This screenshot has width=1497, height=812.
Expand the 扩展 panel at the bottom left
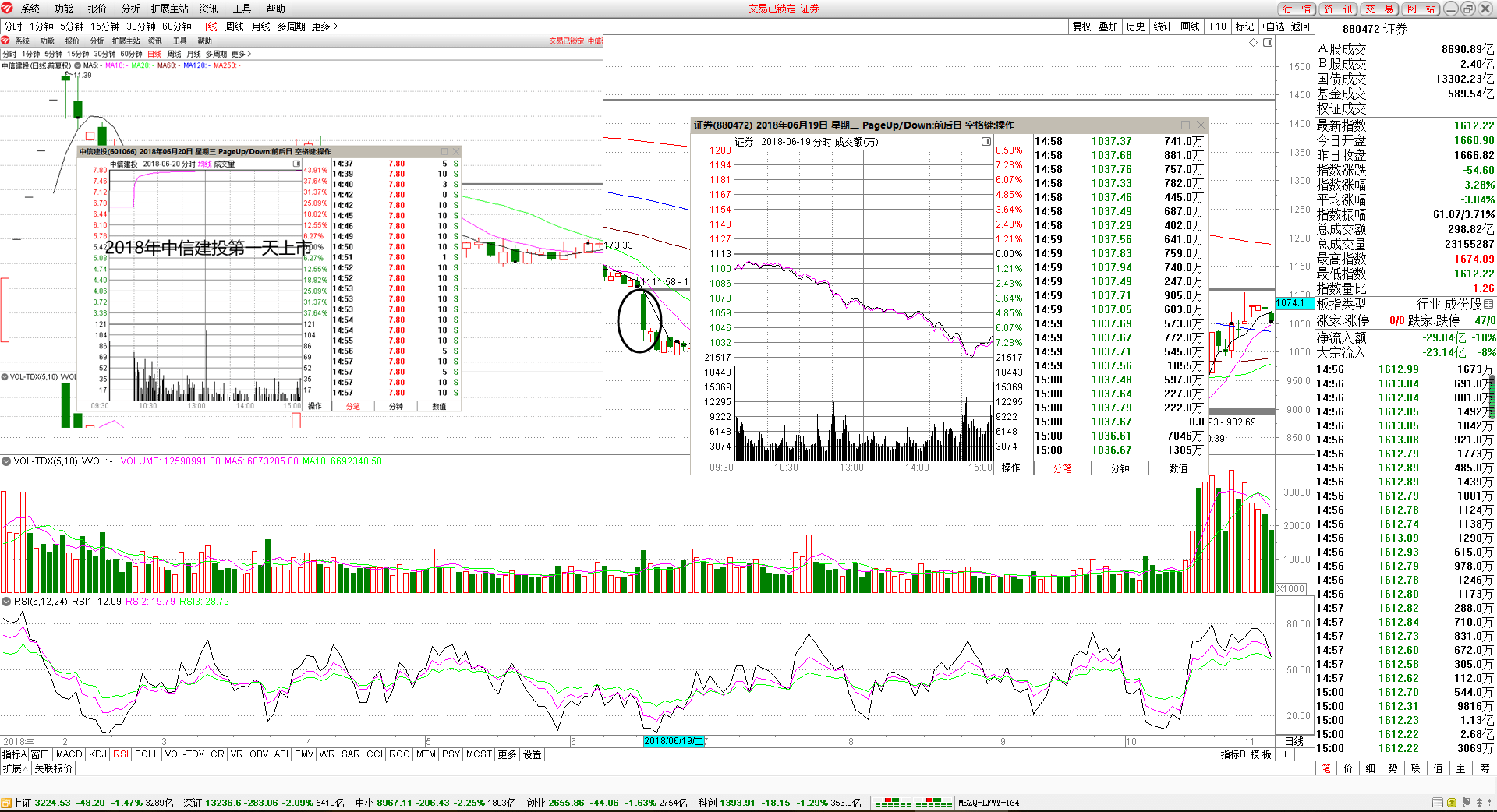coord(15,768)
